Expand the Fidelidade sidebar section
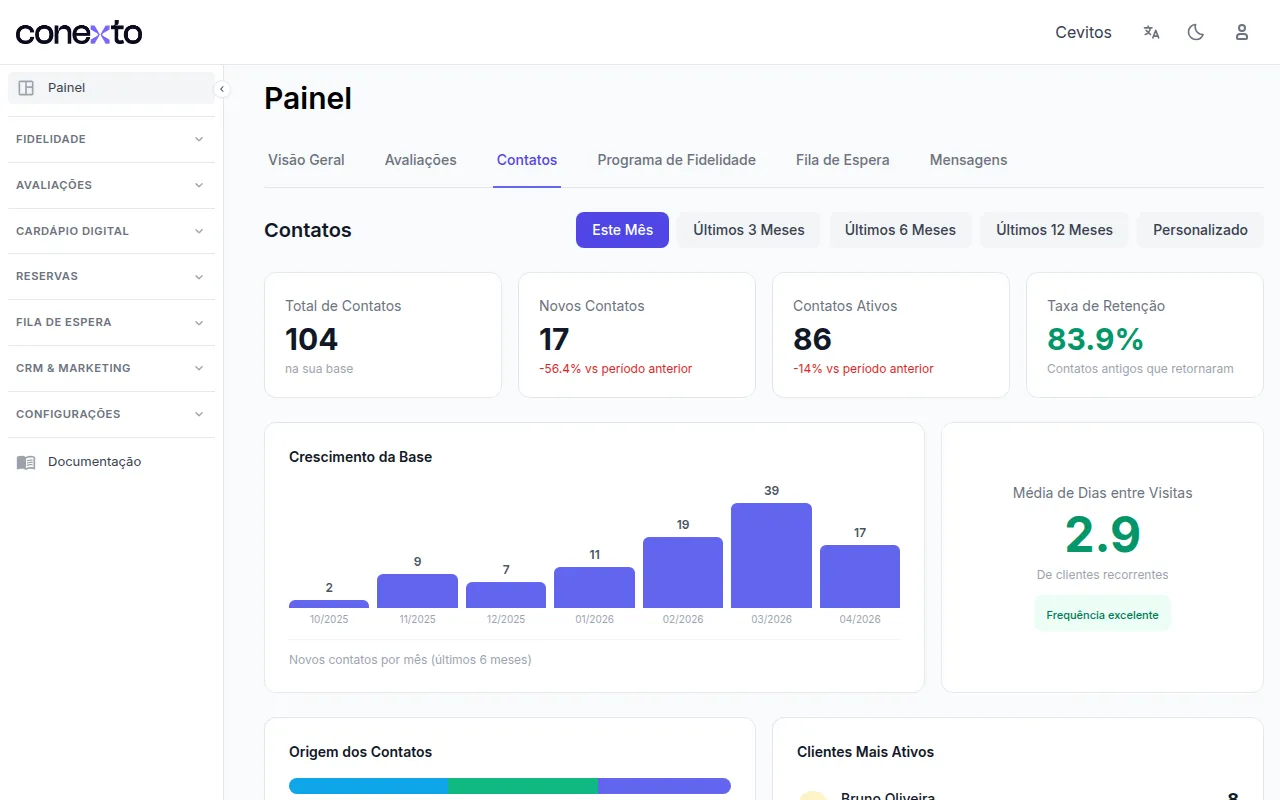The width and height of the screenshot is (1280, 800). point(111,139)
